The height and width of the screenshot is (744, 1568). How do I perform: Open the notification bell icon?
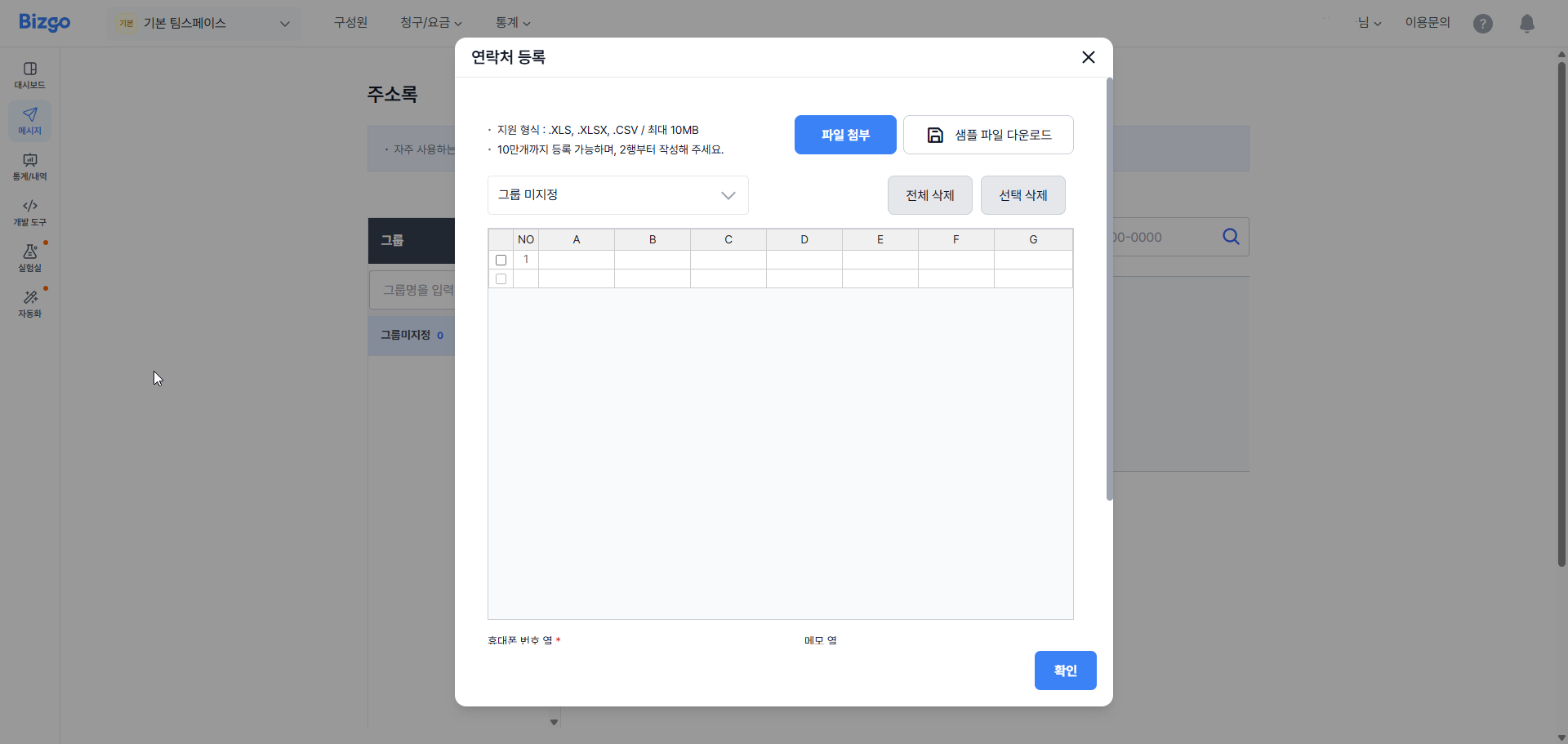[1526, 23]
